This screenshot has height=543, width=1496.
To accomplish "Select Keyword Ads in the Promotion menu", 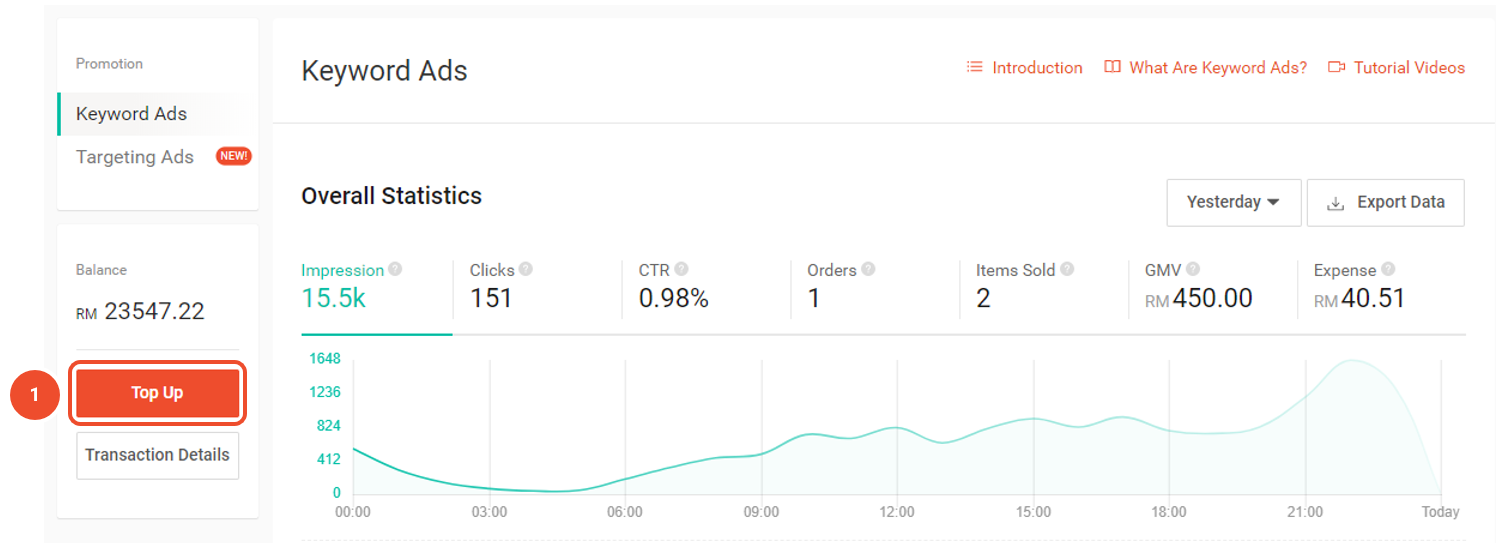I will click(x=132, y=114).
